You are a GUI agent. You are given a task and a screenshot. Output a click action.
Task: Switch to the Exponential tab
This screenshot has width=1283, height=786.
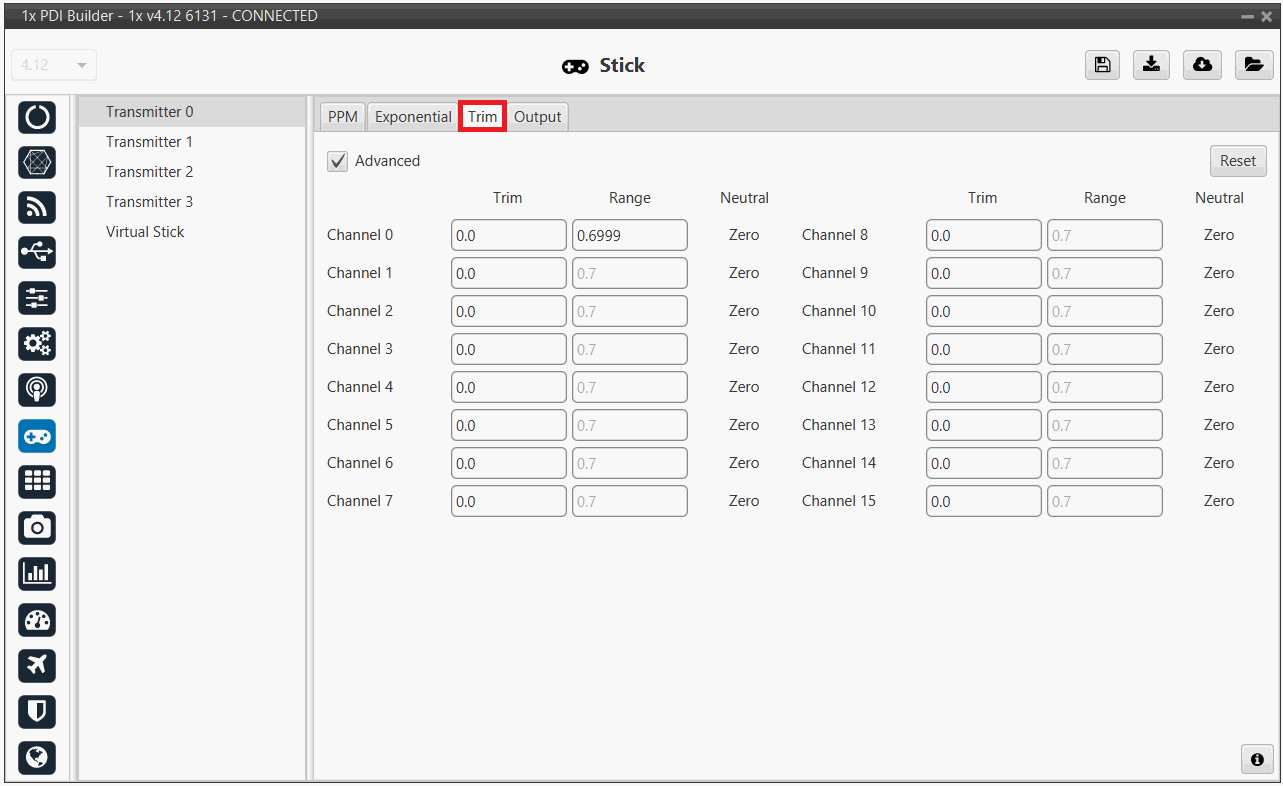[413, 117]
